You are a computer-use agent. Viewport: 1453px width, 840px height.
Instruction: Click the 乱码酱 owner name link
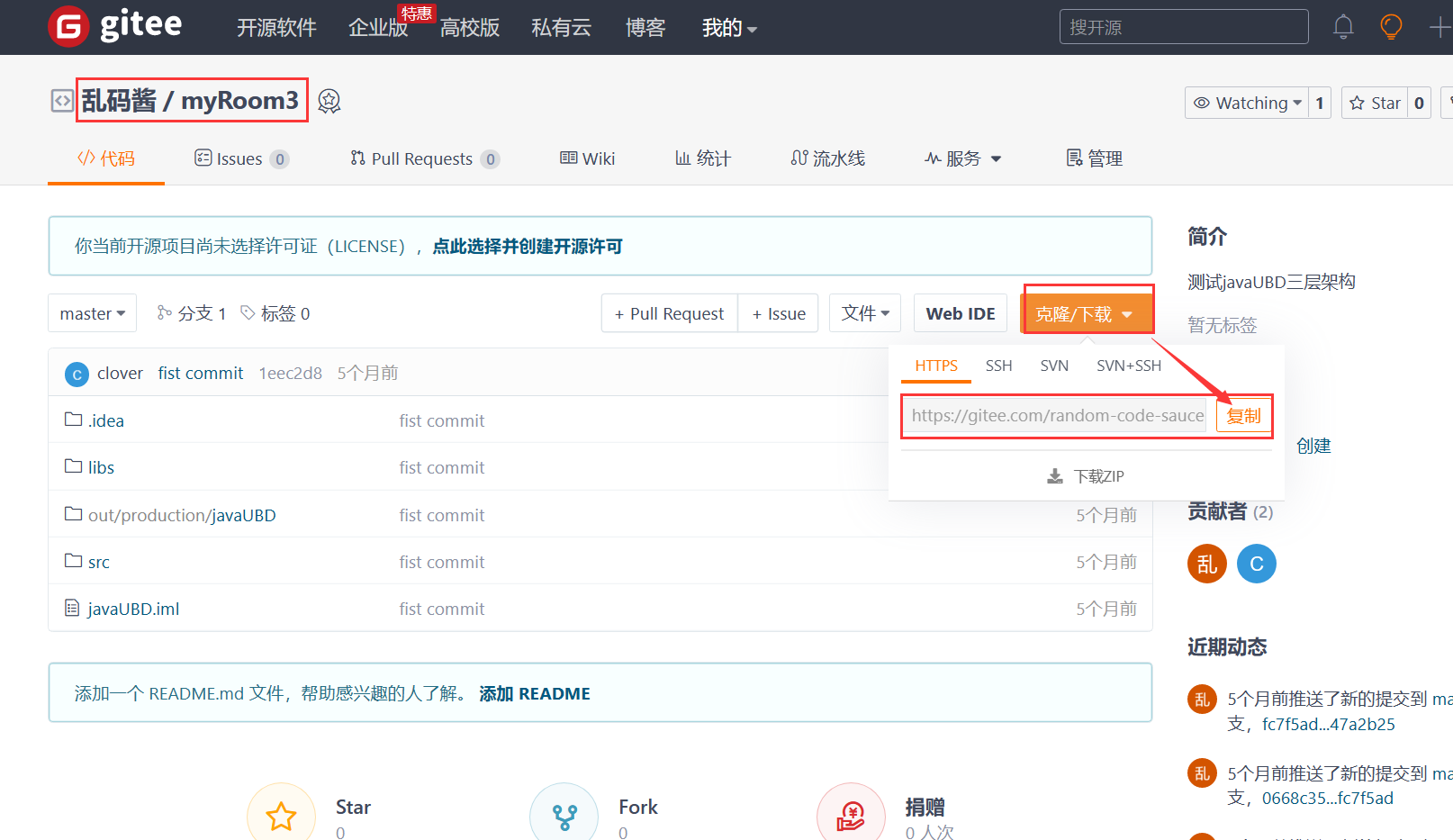tap(119, 101)
